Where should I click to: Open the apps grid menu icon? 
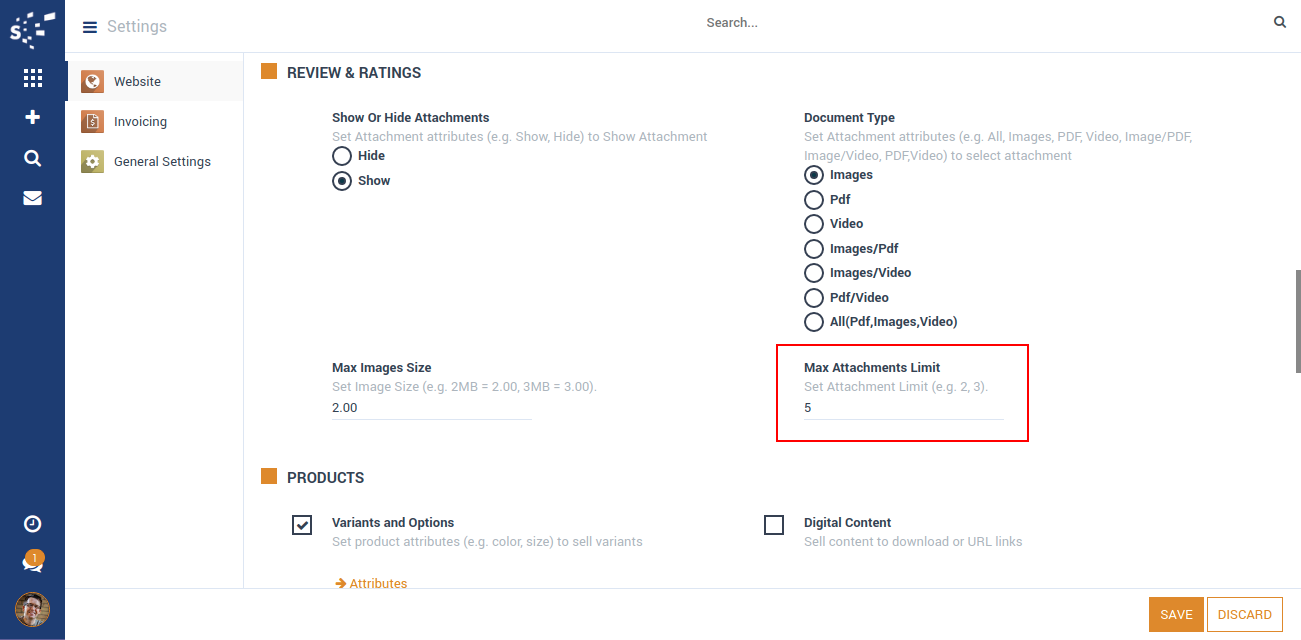tap(32, 78)
